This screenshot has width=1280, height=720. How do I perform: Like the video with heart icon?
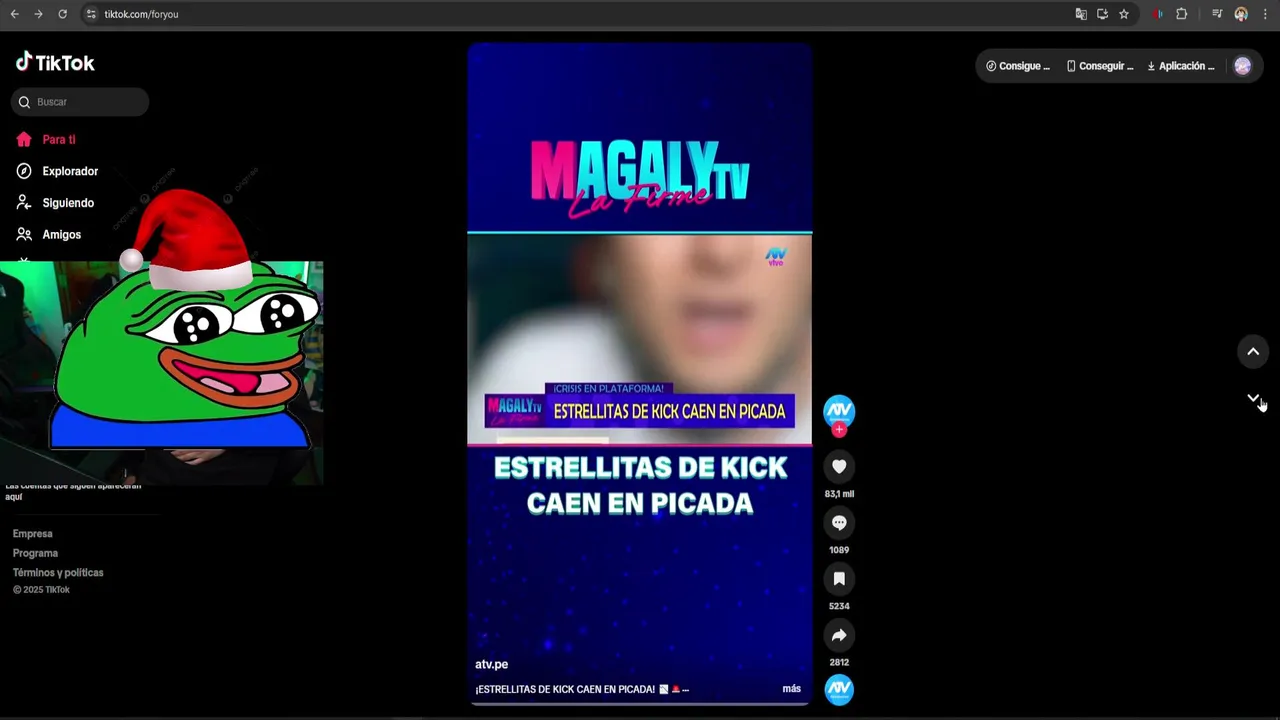839,467
